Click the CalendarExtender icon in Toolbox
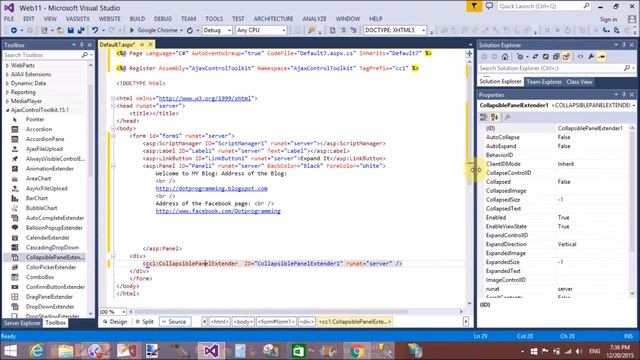640x360 pixels. point(15,238)
